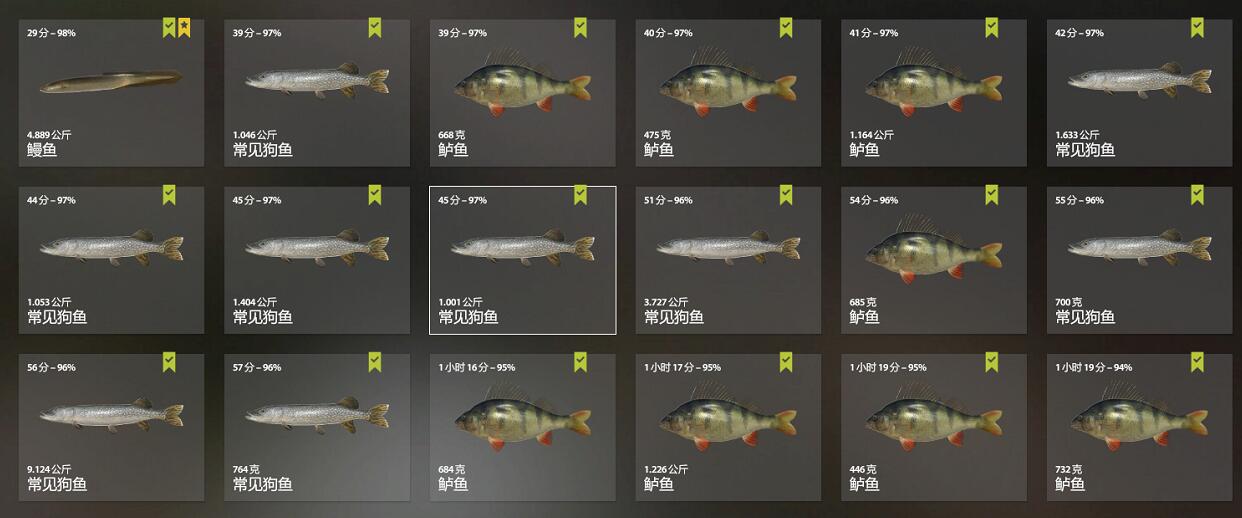The image size is (1242, 518).
Task: Click the 700克 常见狗鱼 name label
Action: click(1085, 318)
